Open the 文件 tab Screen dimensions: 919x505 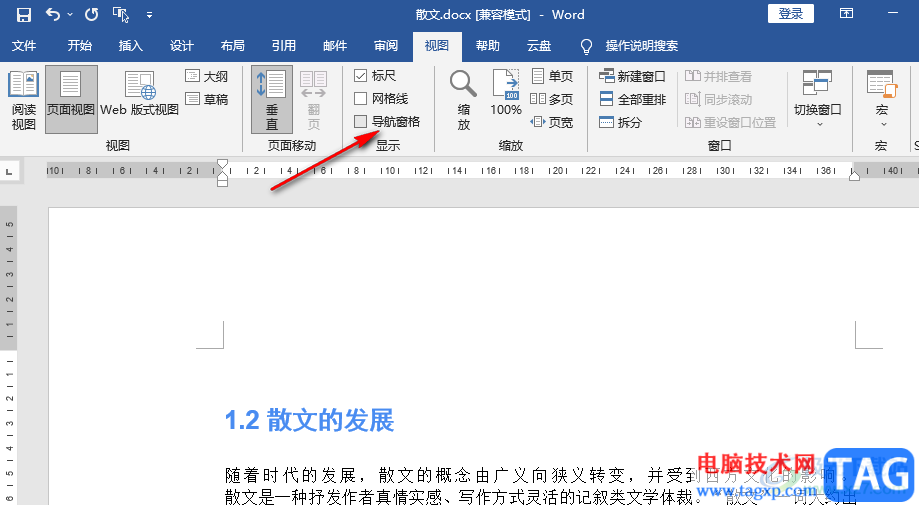click(24, 46)
